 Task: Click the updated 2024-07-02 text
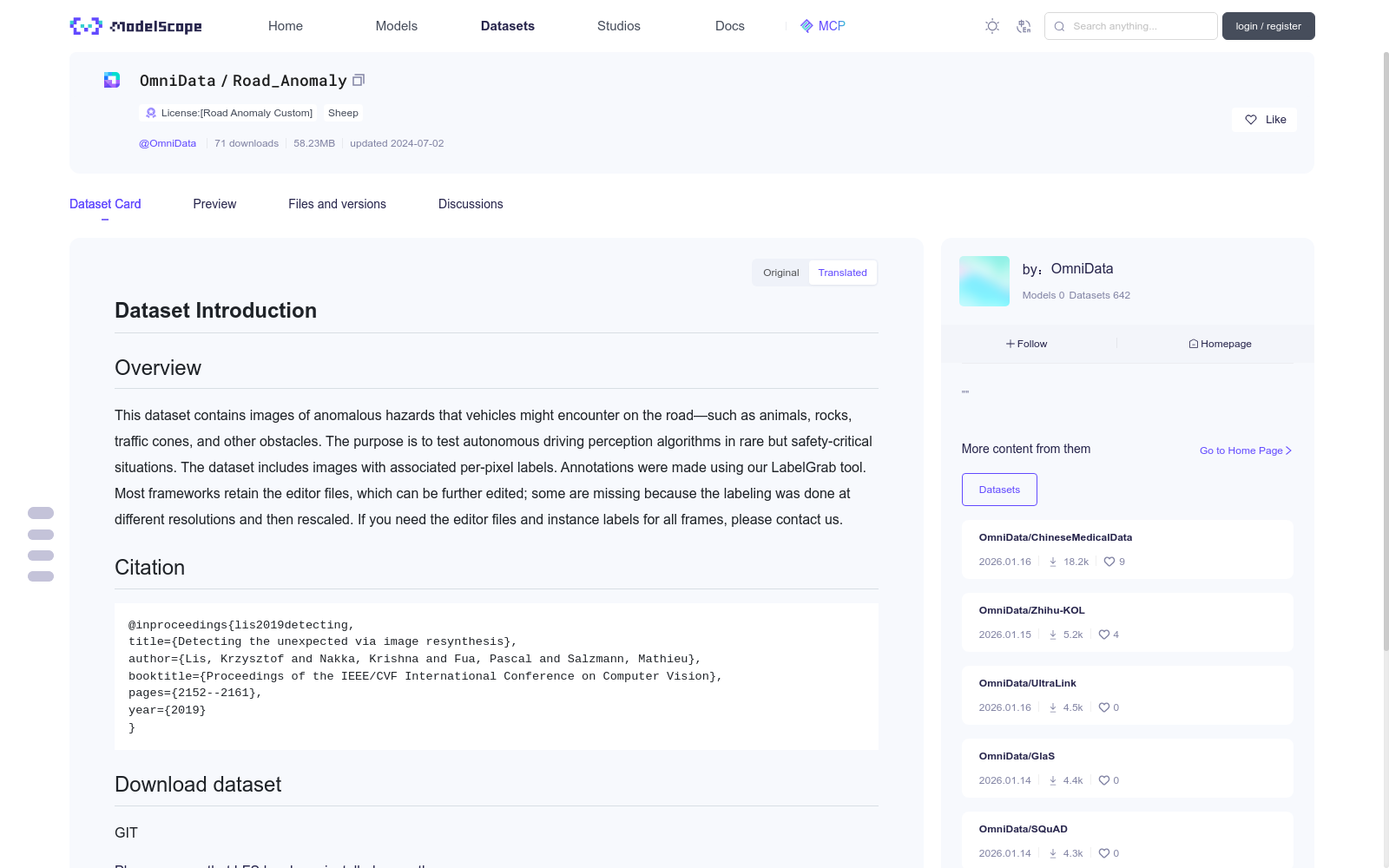point(397,143)
